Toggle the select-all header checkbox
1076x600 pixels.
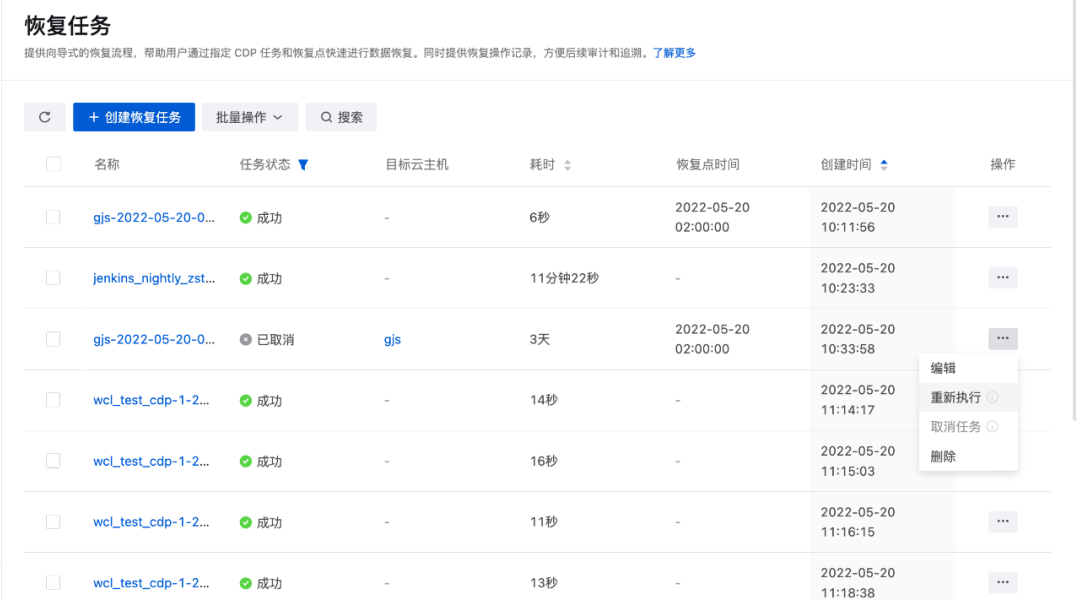click(53, 164)
